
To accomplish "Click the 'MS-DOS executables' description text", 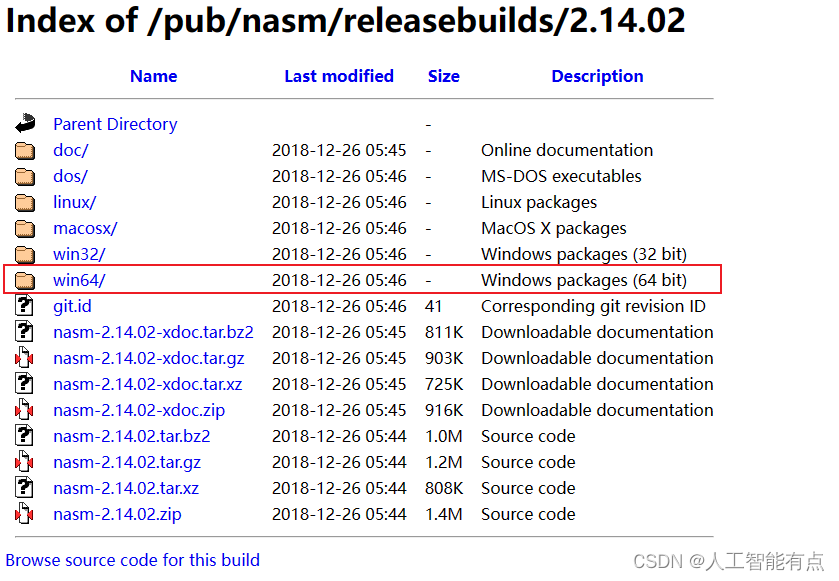I will [561, 176].
